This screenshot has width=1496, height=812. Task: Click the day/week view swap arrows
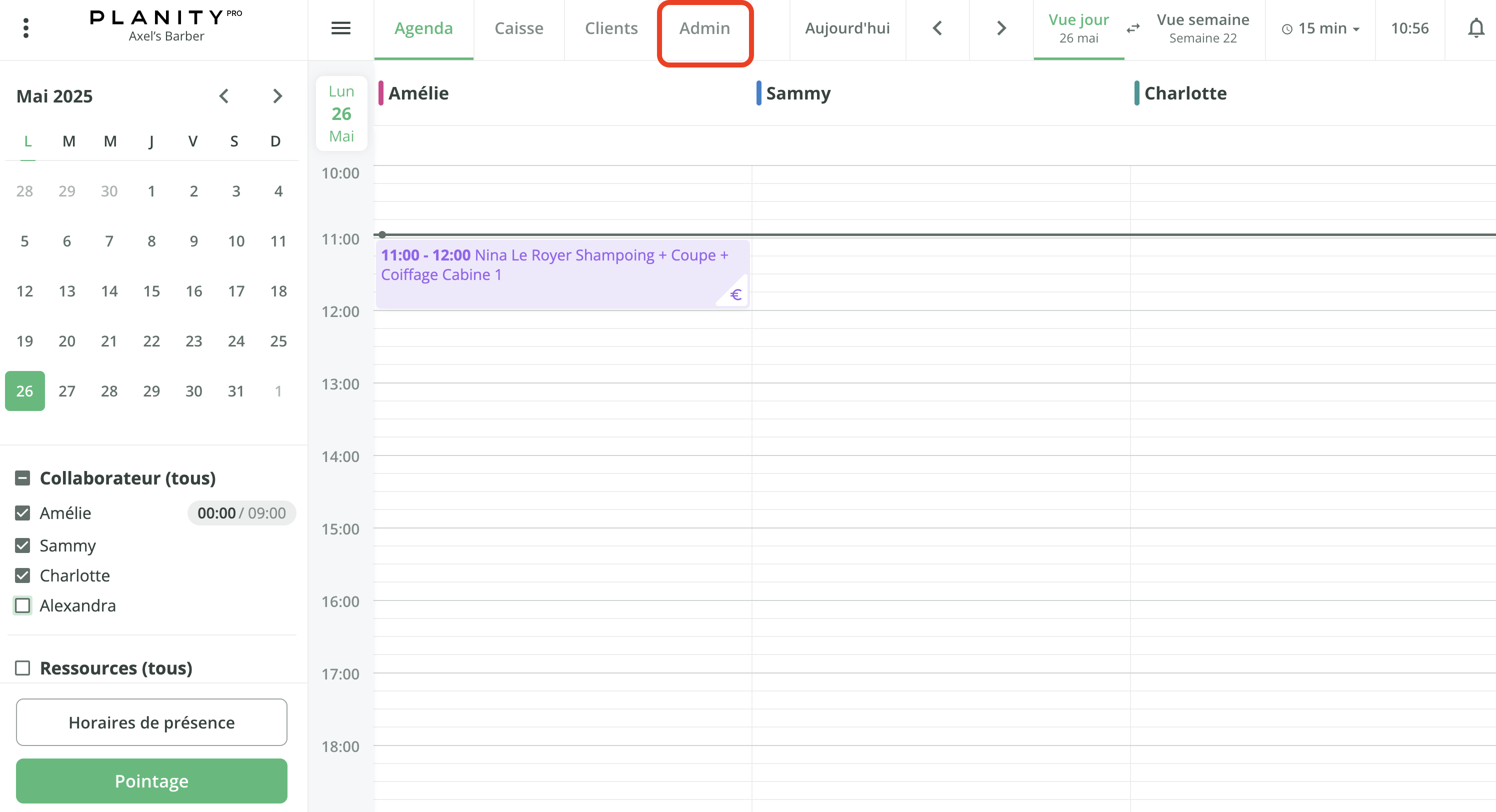[1133, 28]
